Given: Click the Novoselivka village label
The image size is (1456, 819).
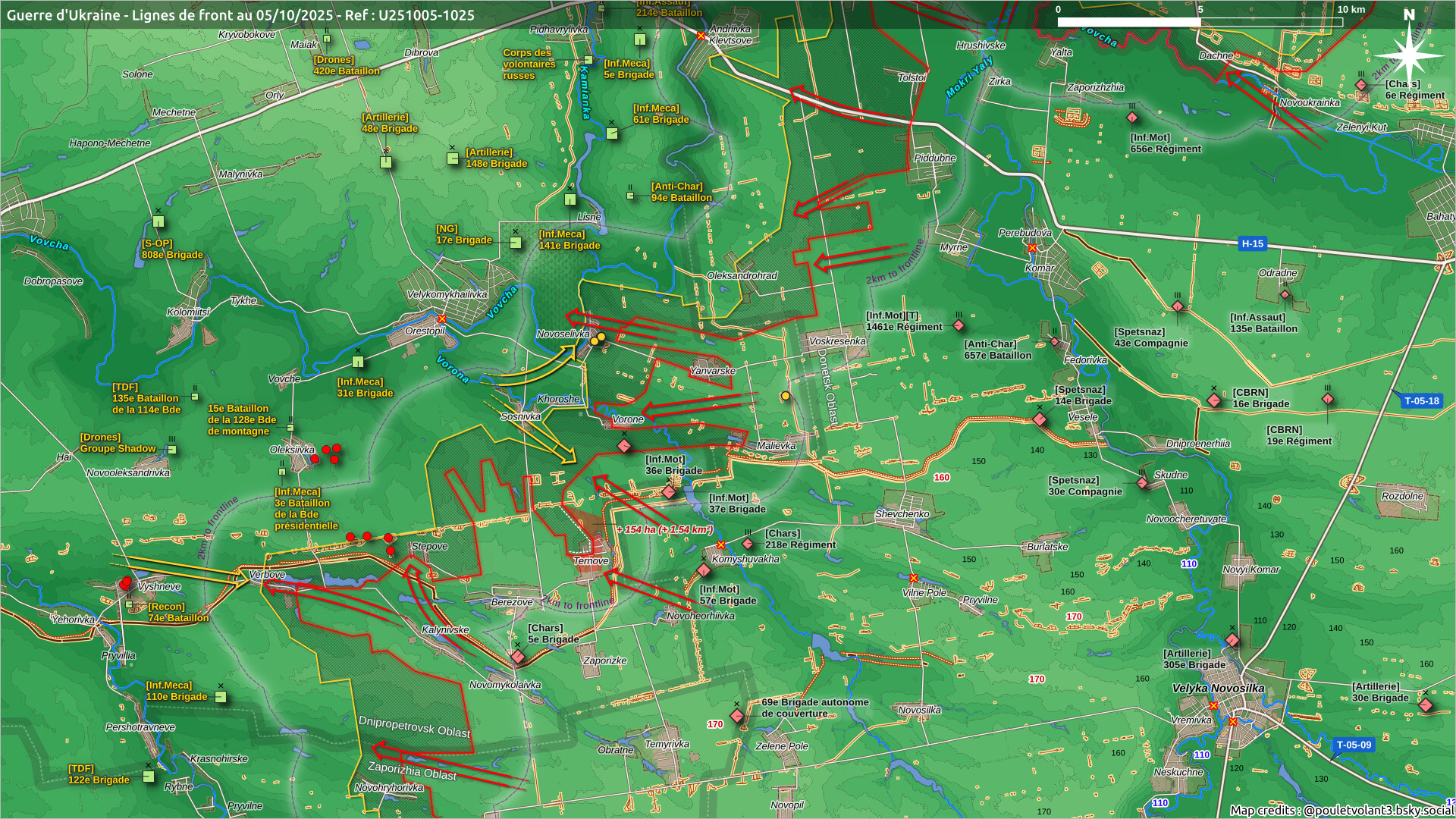Looking at the screenshot, I should coord(563,334).
